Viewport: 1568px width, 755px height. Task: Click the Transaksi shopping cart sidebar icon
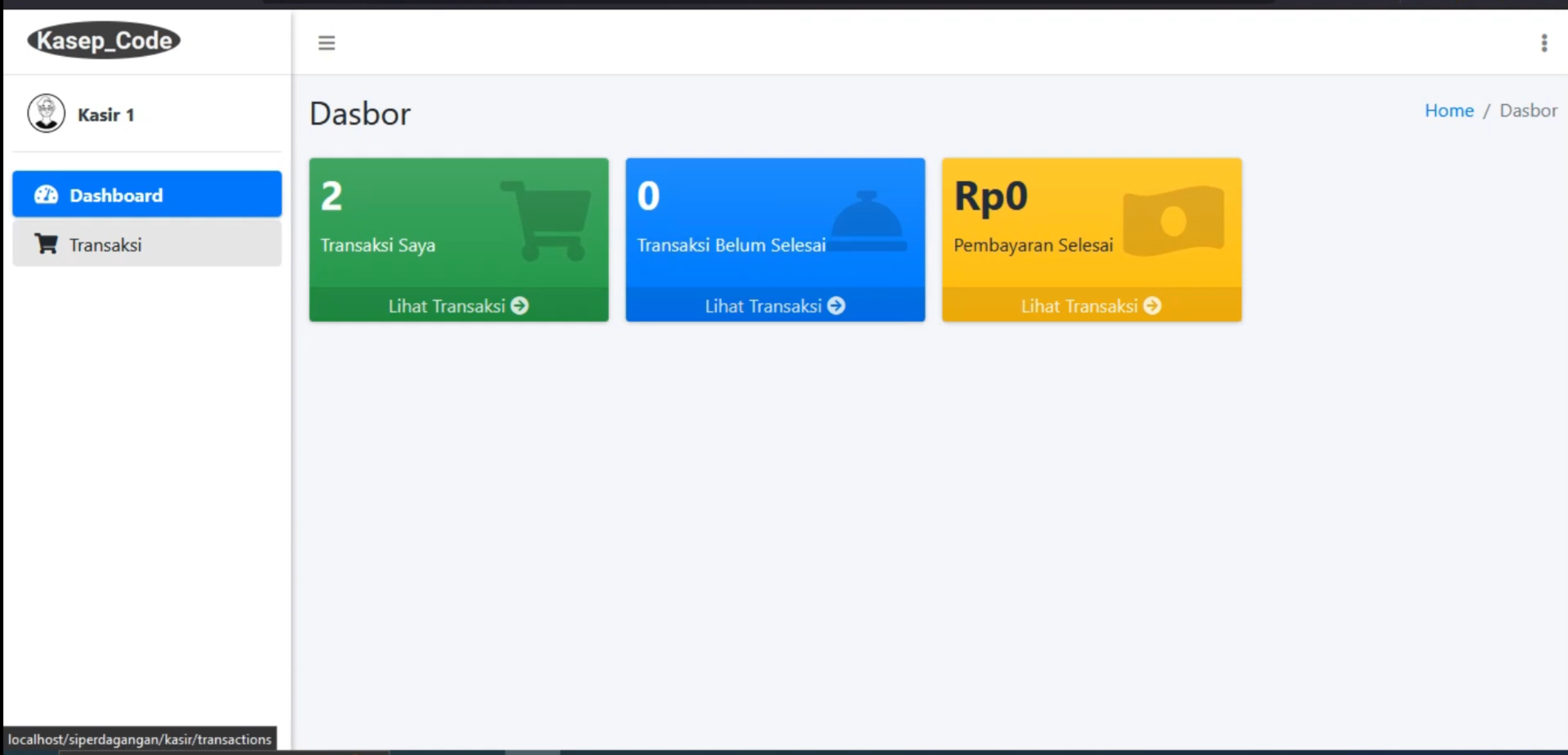(46, 244)
